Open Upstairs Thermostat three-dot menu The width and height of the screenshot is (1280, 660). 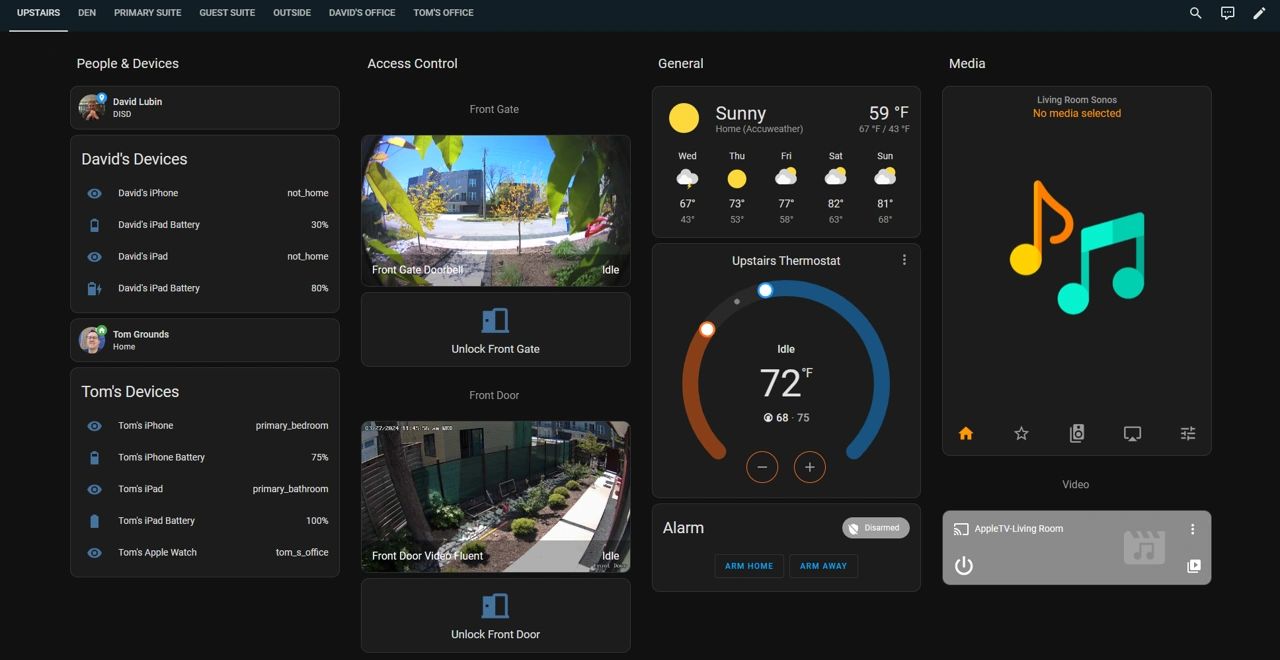(904, 260)
